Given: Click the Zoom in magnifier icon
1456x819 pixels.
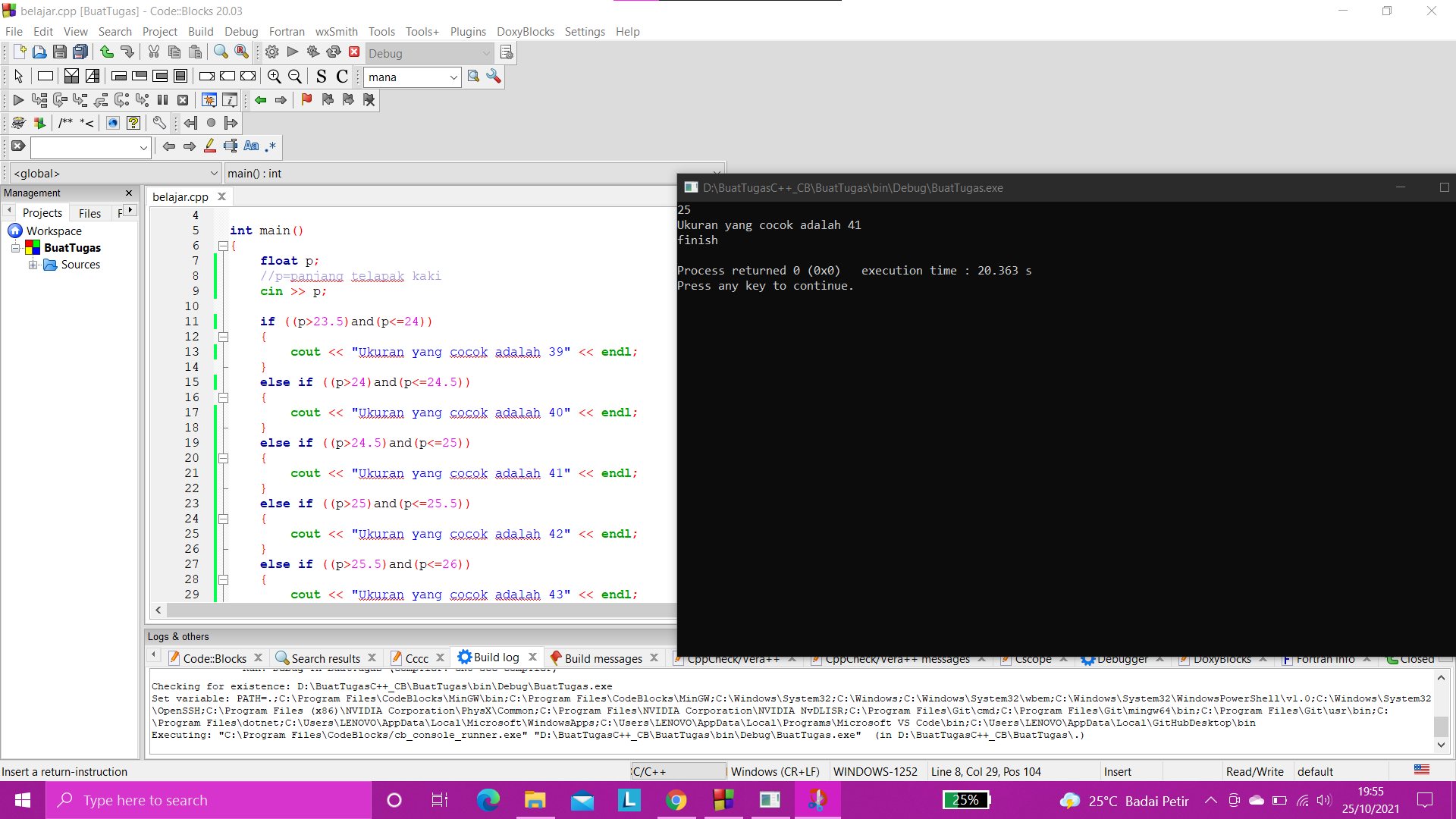Looking at the screenshot, I should tap(275, 77).
